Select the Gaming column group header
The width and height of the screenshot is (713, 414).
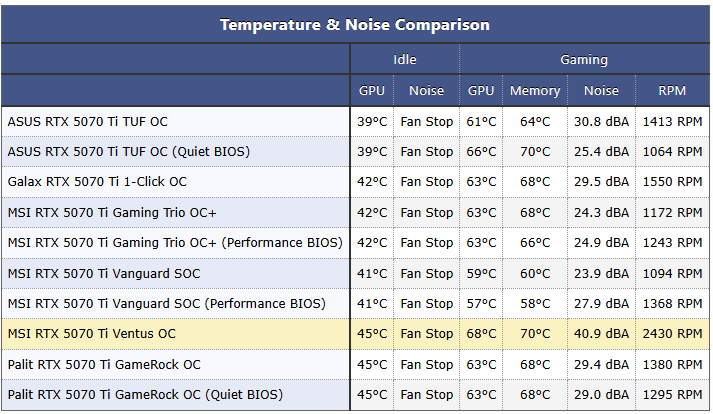[x=583, y=60]
